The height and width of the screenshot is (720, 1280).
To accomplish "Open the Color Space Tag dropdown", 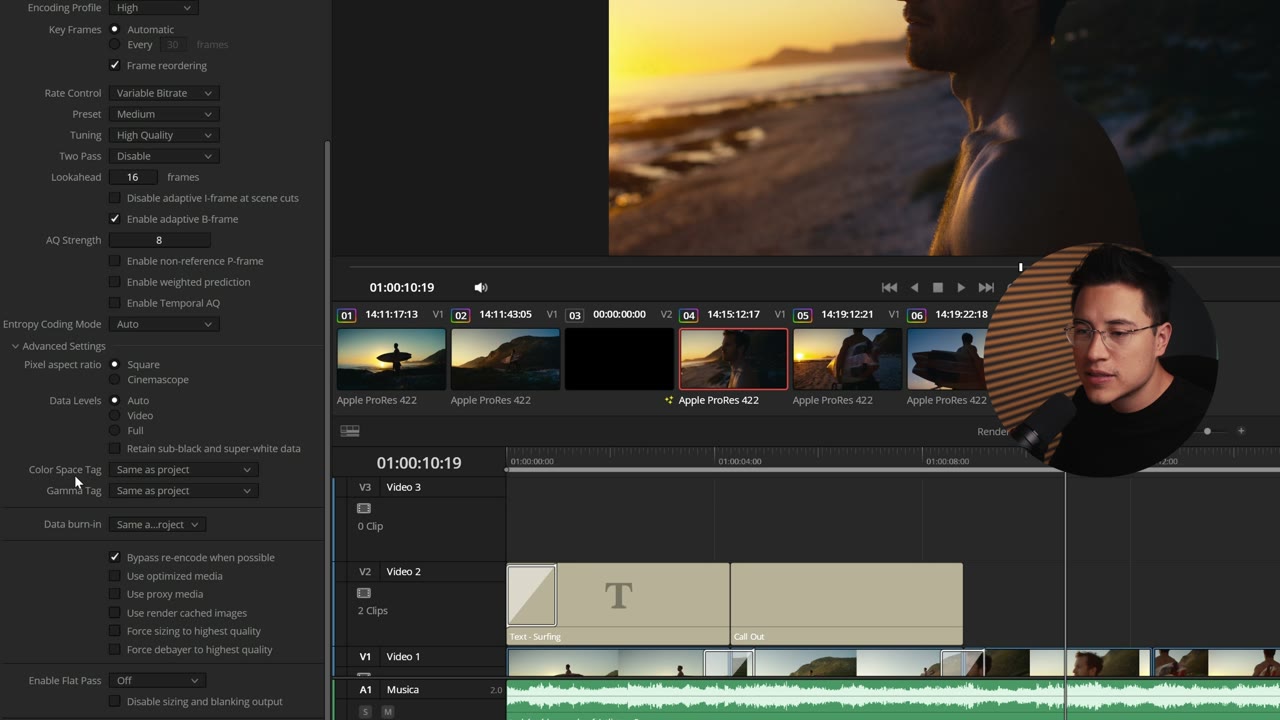I will 183,470.
